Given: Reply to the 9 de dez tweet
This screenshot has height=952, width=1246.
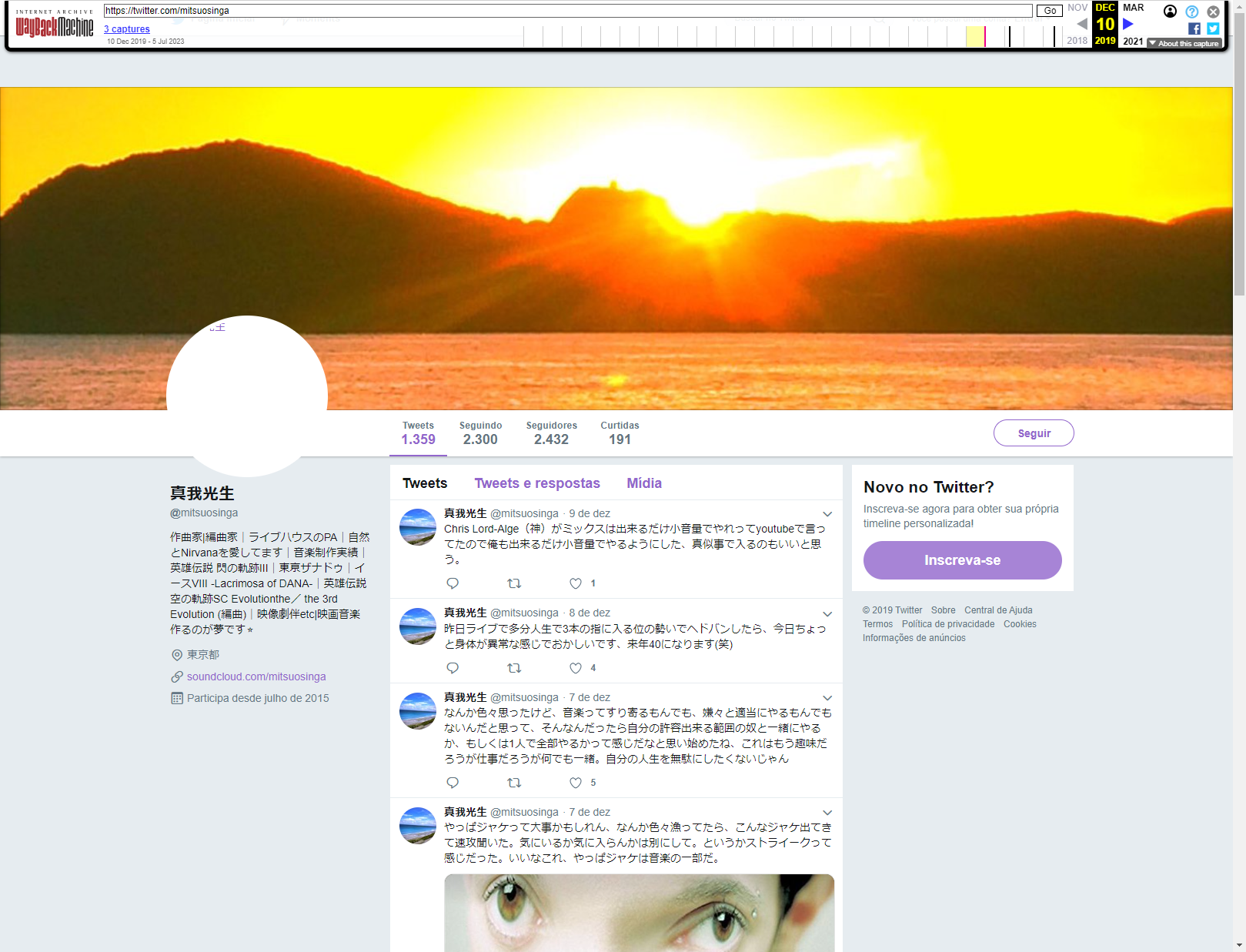Looking at the screenshot, I should (x=453, y=583).
